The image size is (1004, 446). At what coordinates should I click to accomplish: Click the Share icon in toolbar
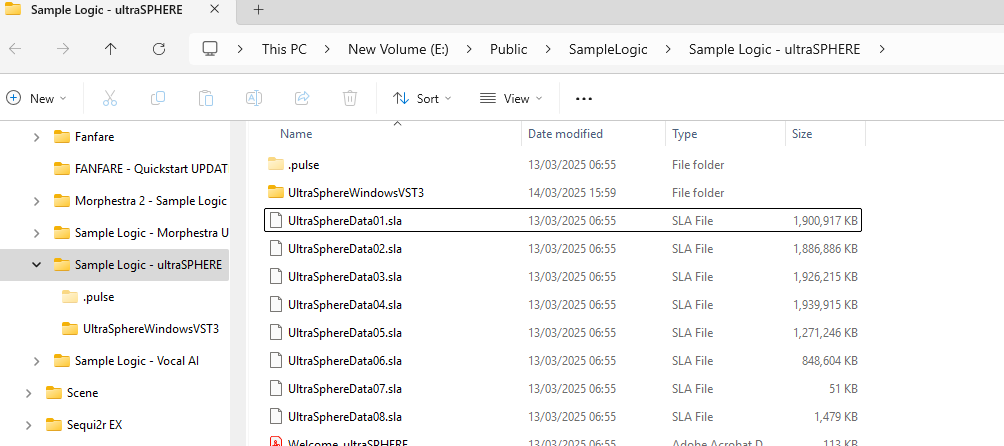[302, 98]
